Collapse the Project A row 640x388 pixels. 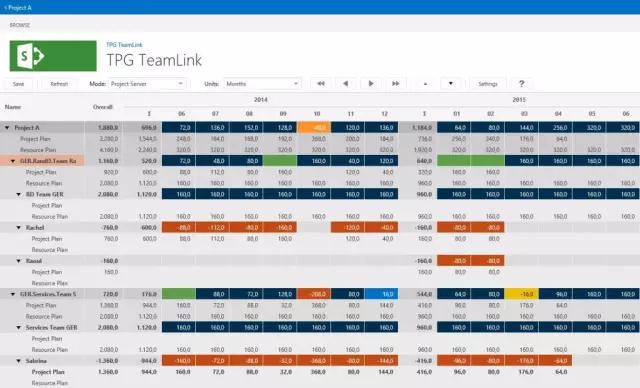(7, 128)
